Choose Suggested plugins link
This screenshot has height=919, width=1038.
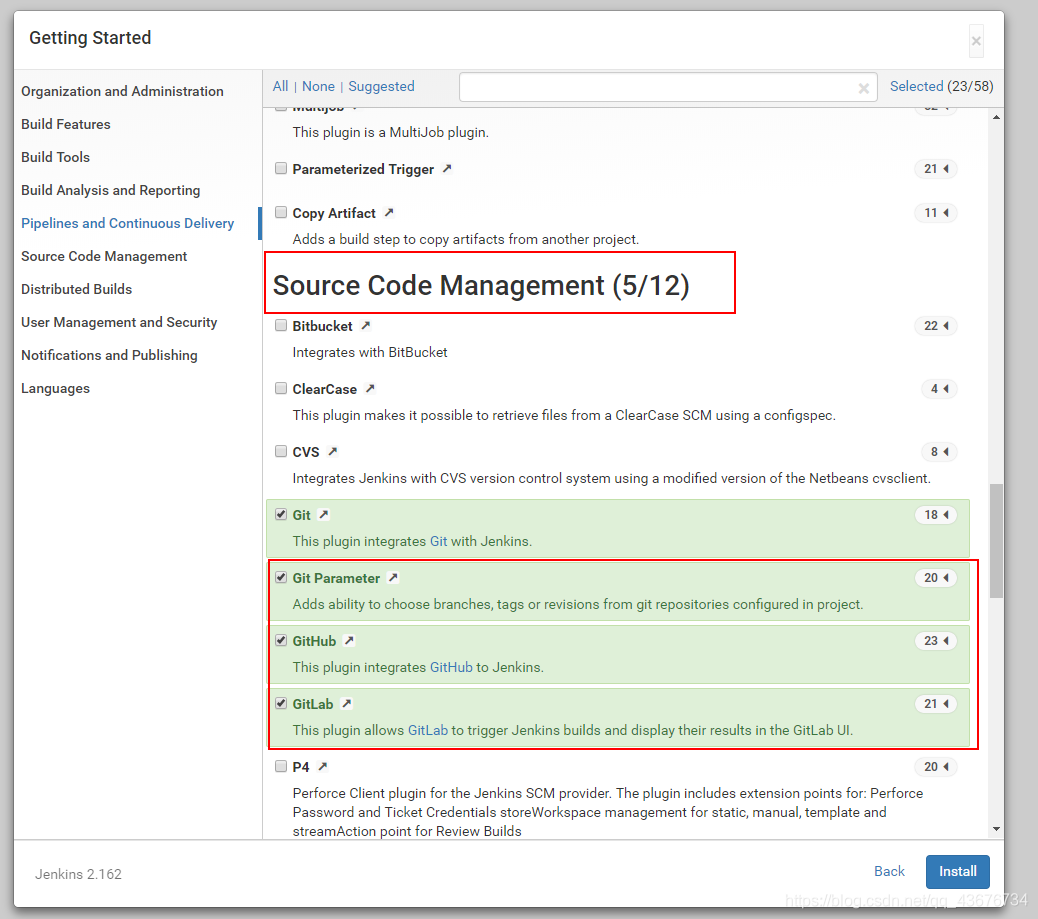click(x=381, y=86)
